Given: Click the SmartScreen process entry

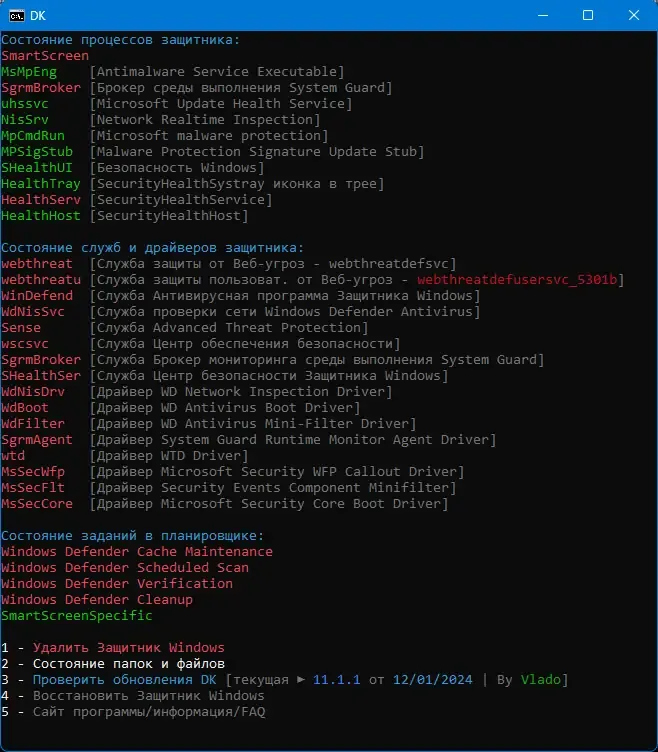Looking at the screenshot, I should tap(45, 56).
